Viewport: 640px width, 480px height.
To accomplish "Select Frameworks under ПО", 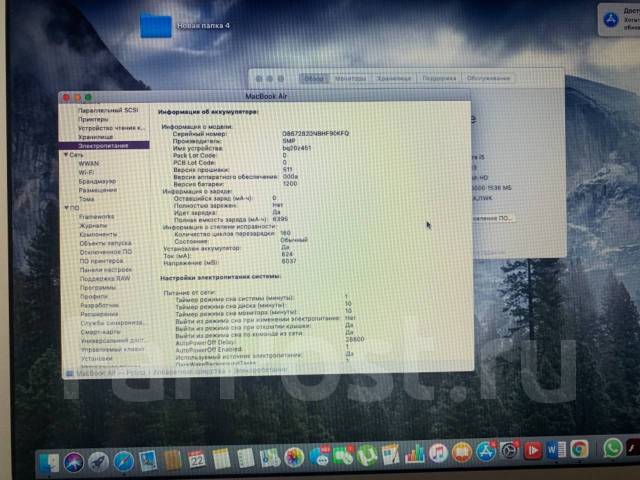I will [96, 216].
